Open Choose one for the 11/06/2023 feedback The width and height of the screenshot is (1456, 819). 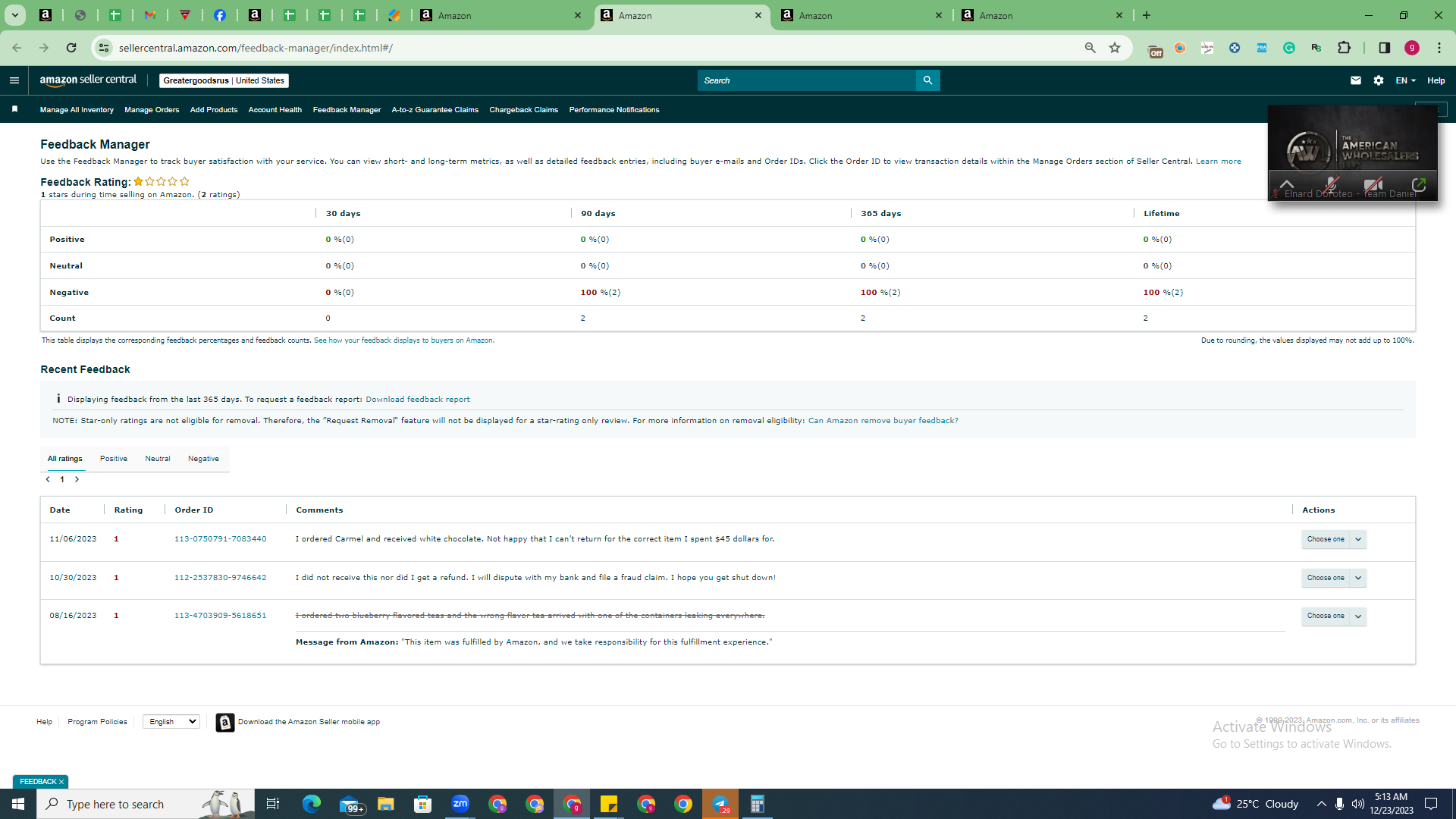pyautogui.click(x=1334, y=539)
